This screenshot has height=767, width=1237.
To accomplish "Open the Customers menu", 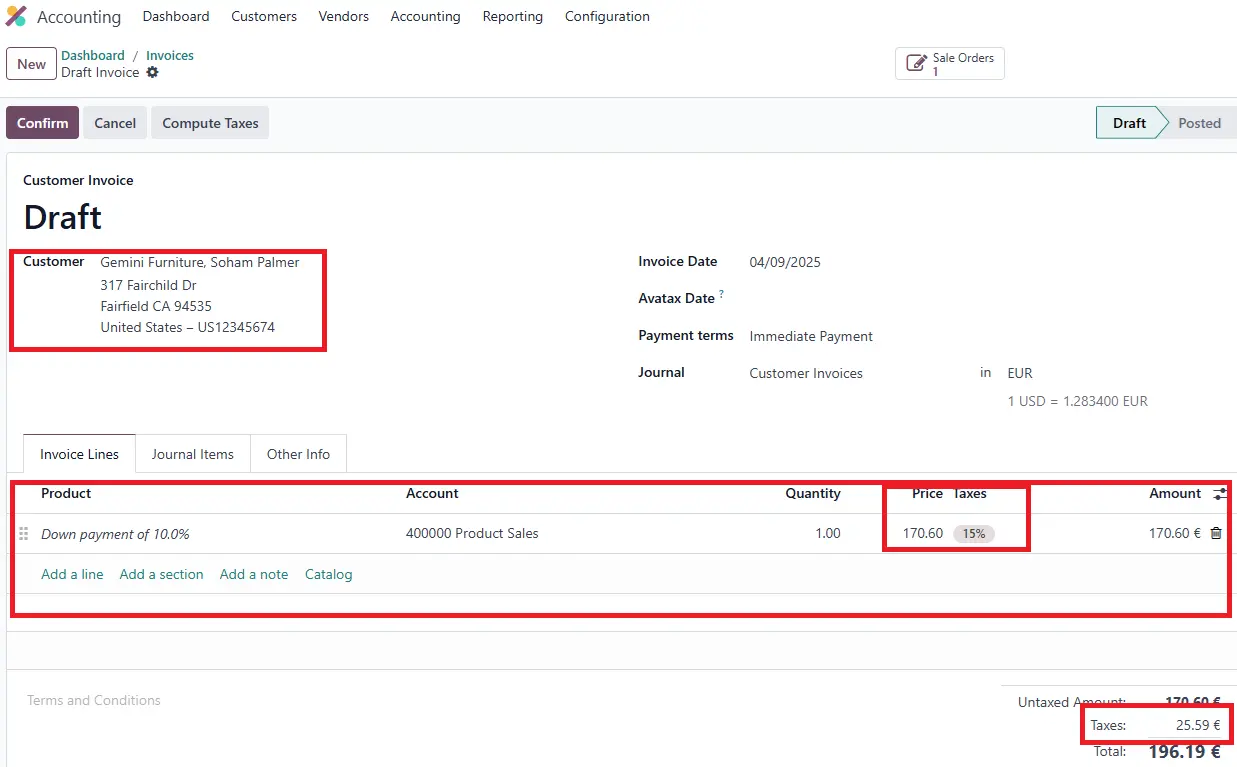I will click(264, 16).
